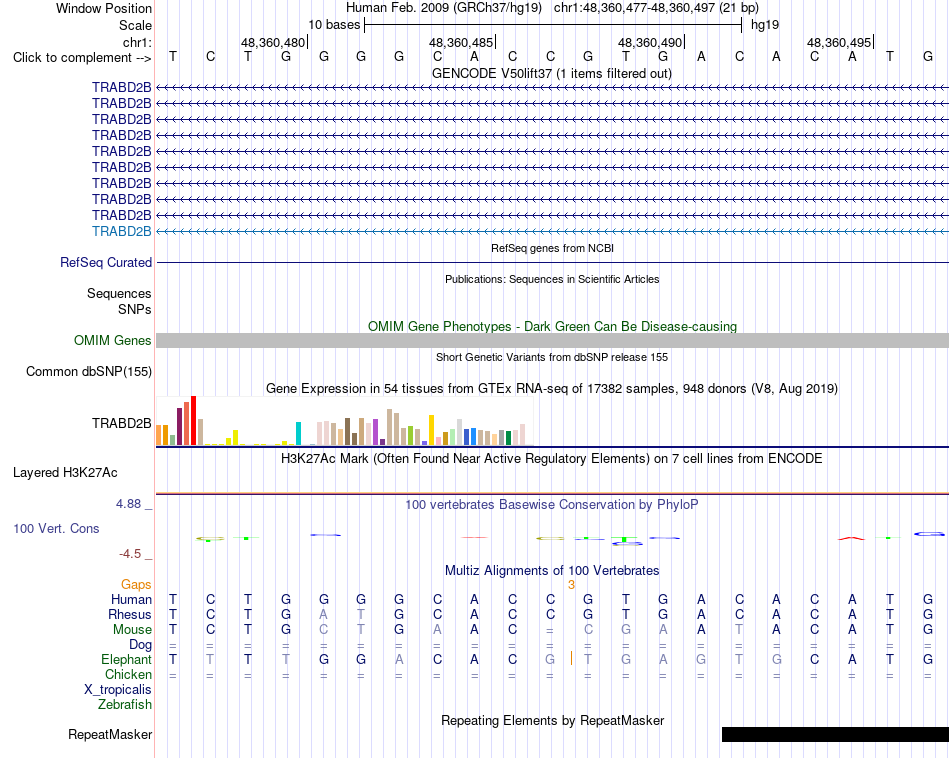The width and height of the screenshot is (950, 758).
Task: Click the 48,360,490 position marker
Action: pyautogui.click(x=650, y=42)
